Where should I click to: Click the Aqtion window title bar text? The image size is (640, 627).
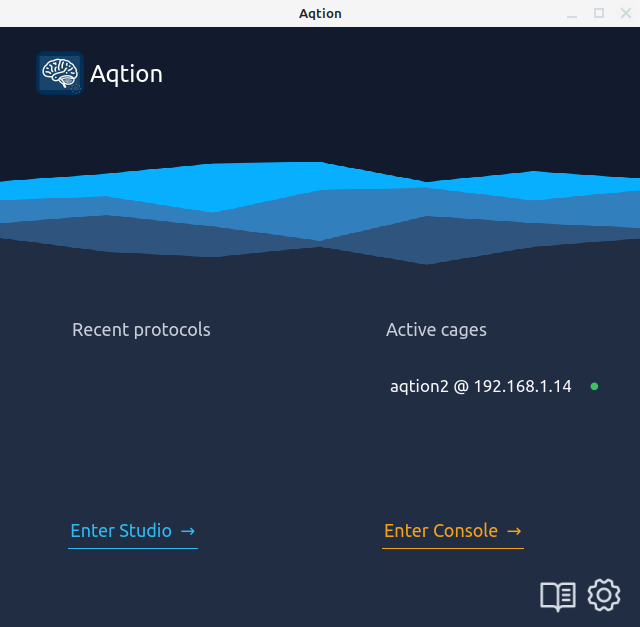(x=320, y=13)
